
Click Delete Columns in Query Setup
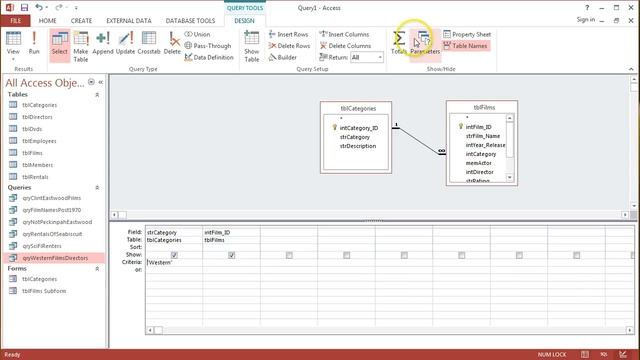(x=345, y=46)
